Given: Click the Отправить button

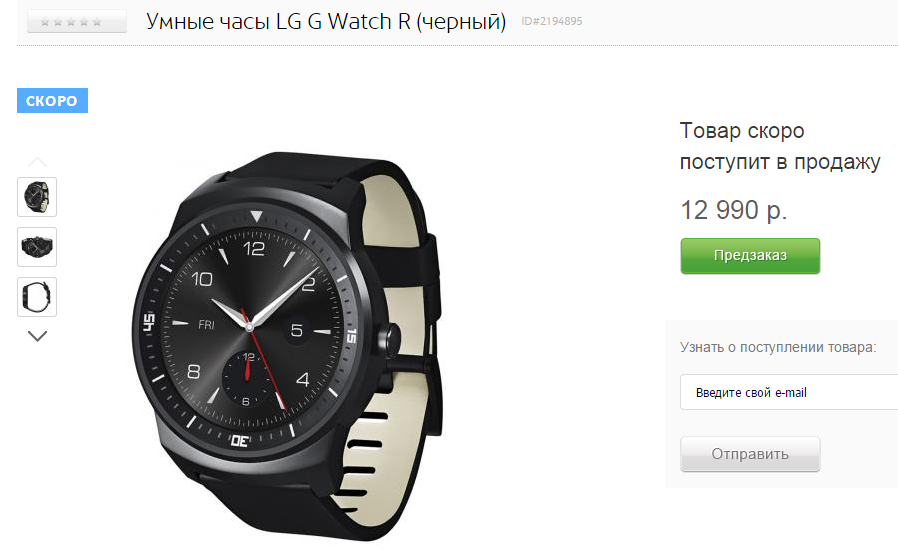Looking at the screenshot, I should coord(750,454).
